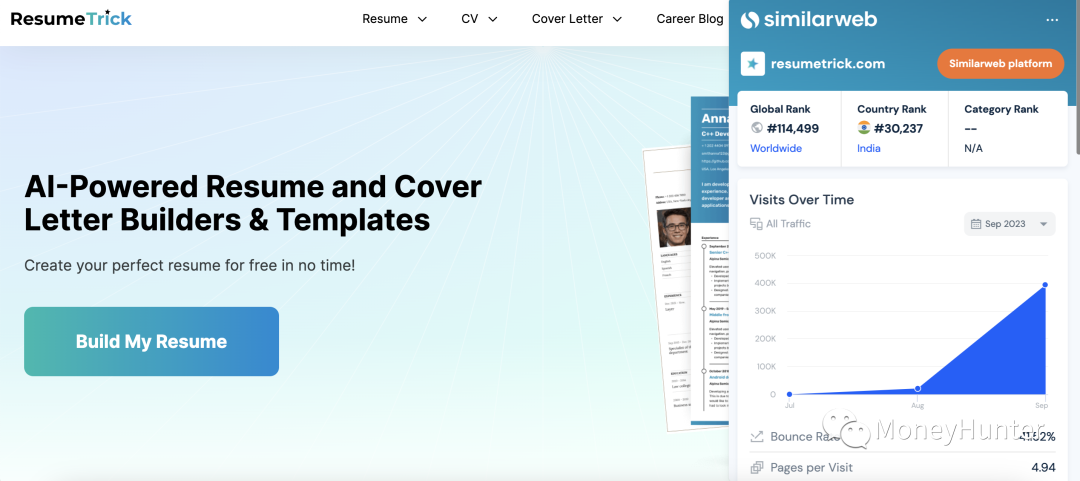Click the 'Create your perfect resume' subtitle
Screen dimensions: 1080x481
pos(189,265)
